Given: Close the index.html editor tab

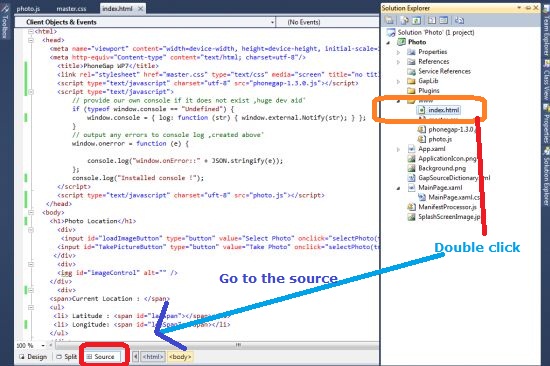Looking at the screenshot, I should (140, 8).
